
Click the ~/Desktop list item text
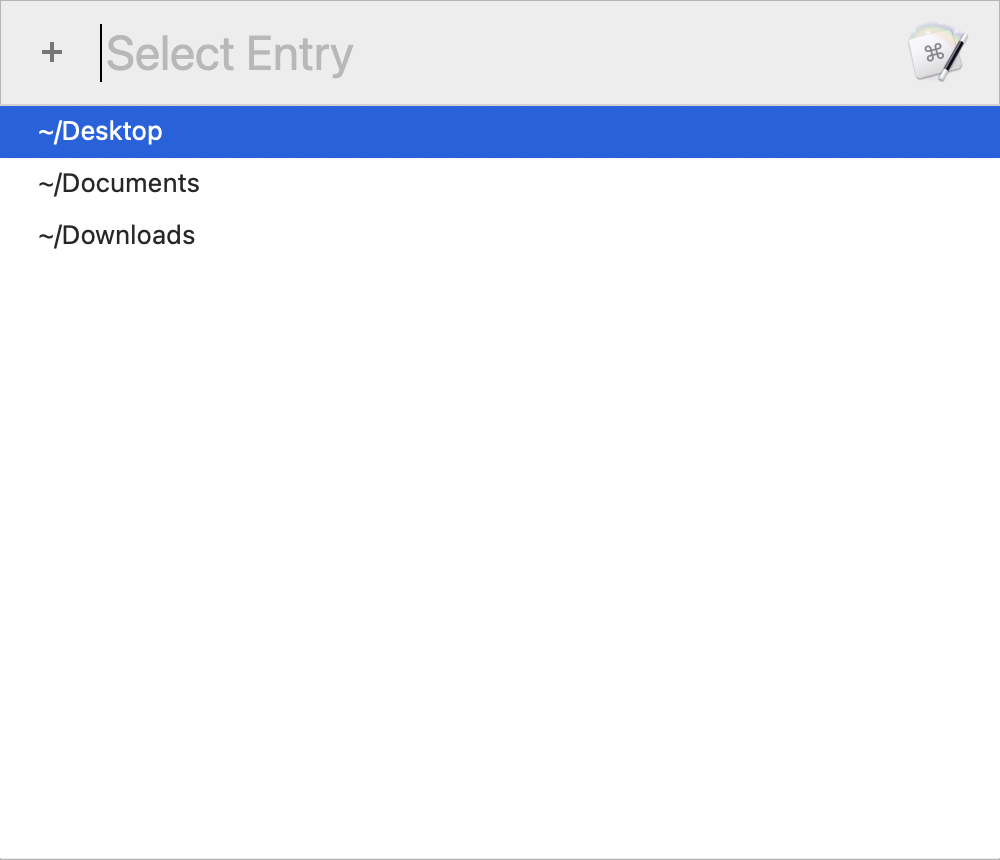click(100, 131)
